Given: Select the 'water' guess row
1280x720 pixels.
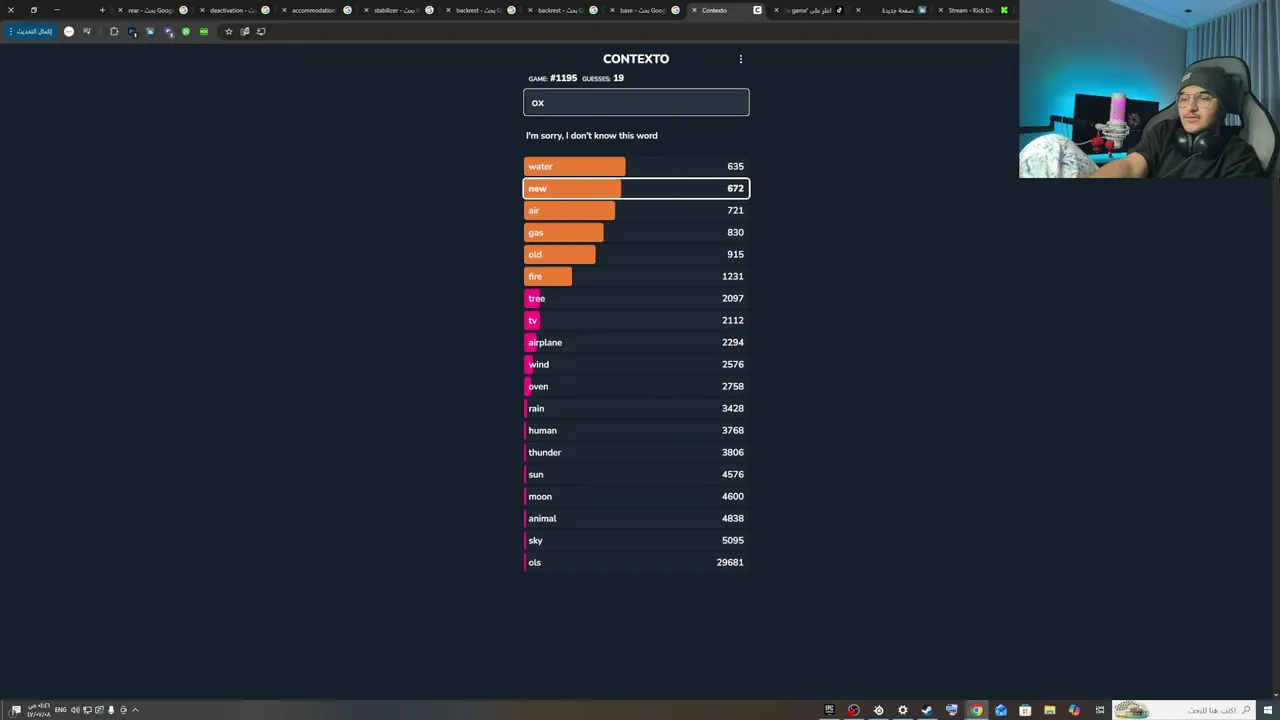Looking at the screenshot, I should 636,166.
